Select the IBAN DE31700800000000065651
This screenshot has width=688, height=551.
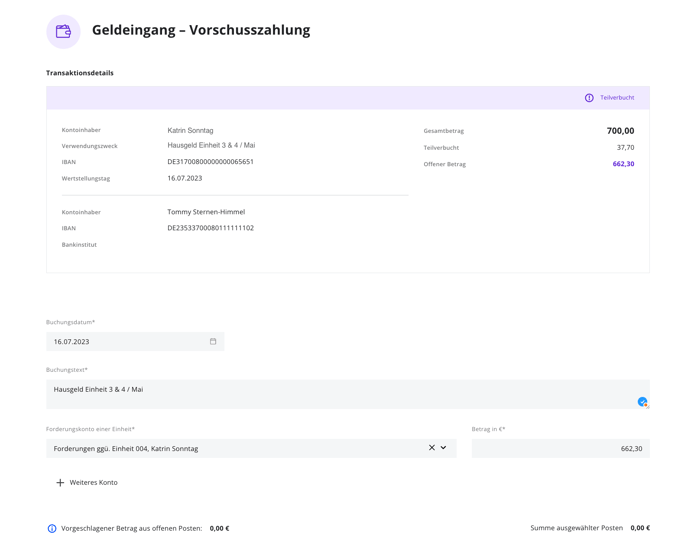click(x=211, y=162)
